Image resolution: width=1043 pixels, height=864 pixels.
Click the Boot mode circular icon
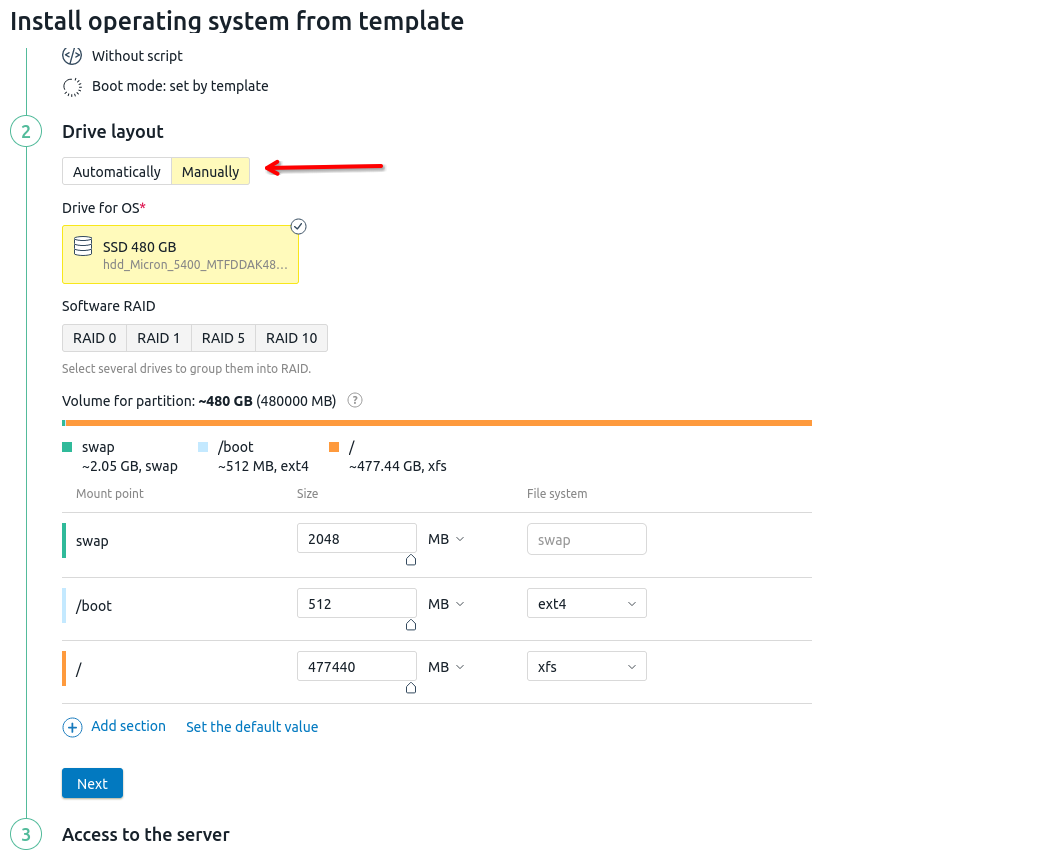point(72,87)
